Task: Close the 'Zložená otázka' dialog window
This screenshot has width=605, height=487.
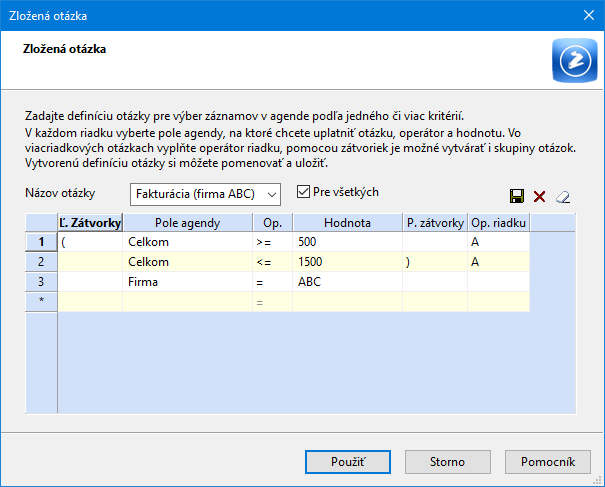Action: 587,15
